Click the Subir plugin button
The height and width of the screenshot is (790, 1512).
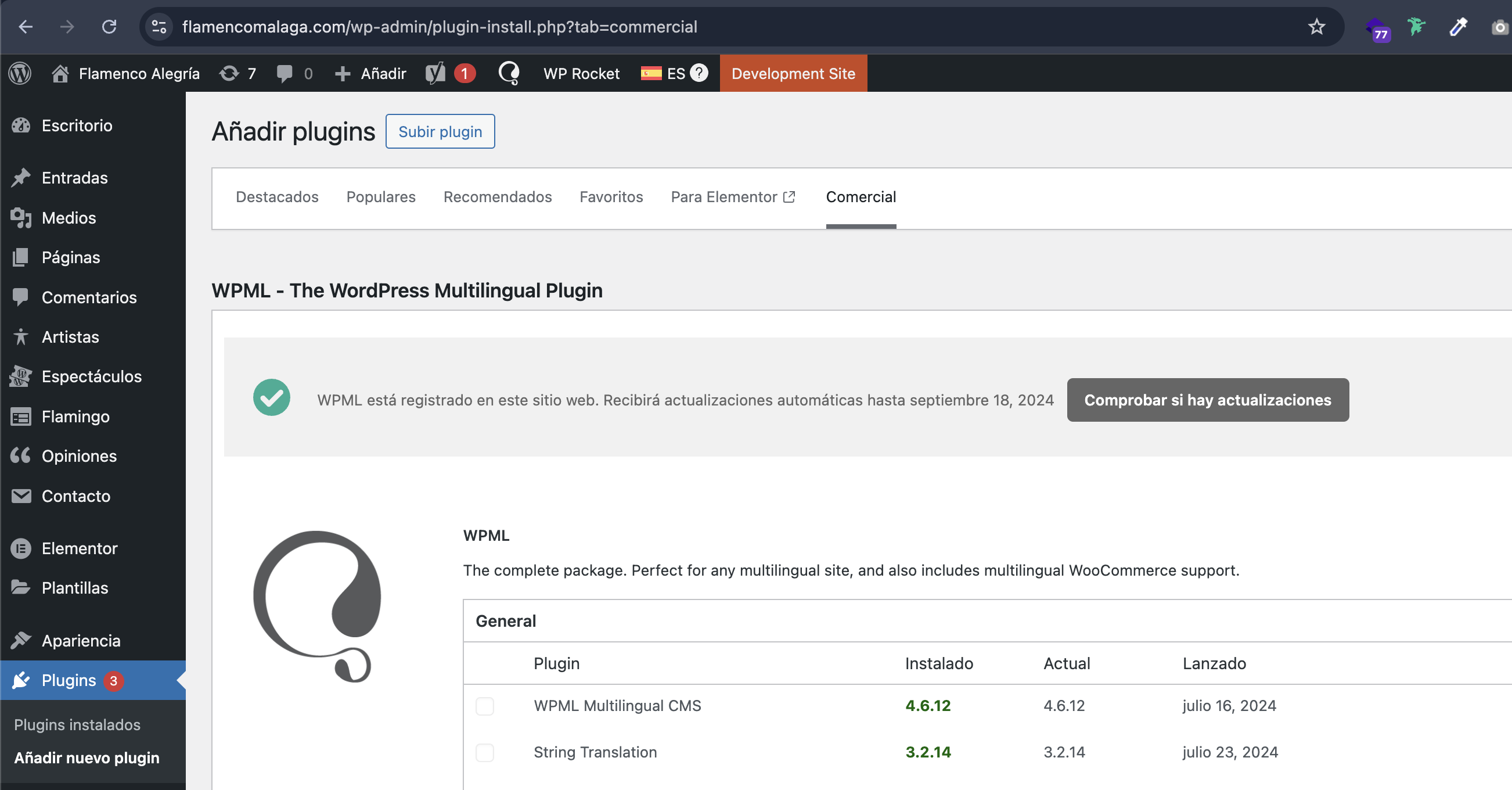(x=440, y=131)
